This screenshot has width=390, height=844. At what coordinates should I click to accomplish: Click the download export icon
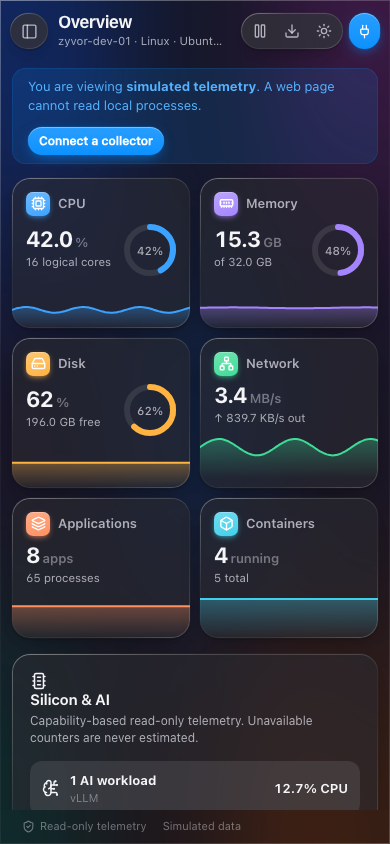[x=292, y=31]
